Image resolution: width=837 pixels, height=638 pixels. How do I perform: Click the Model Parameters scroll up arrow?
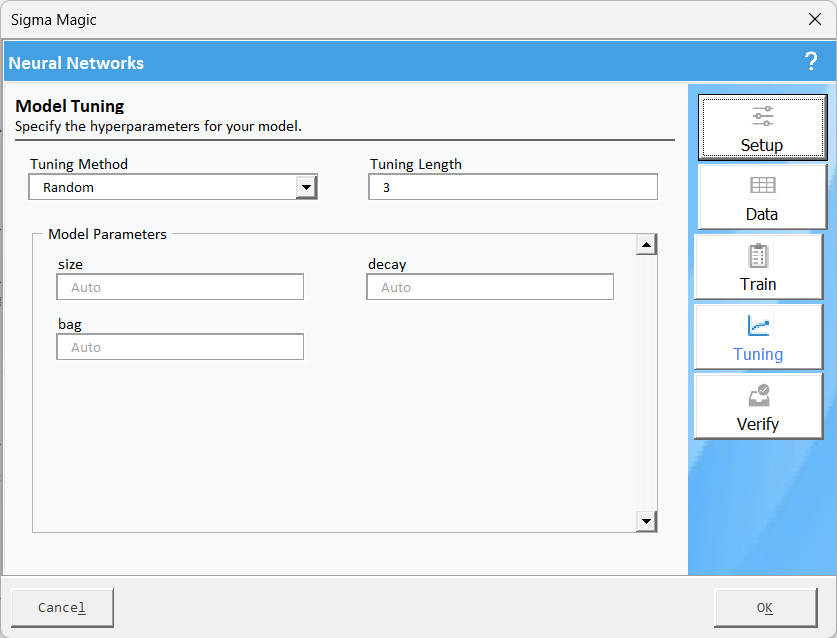click(646, 245)
